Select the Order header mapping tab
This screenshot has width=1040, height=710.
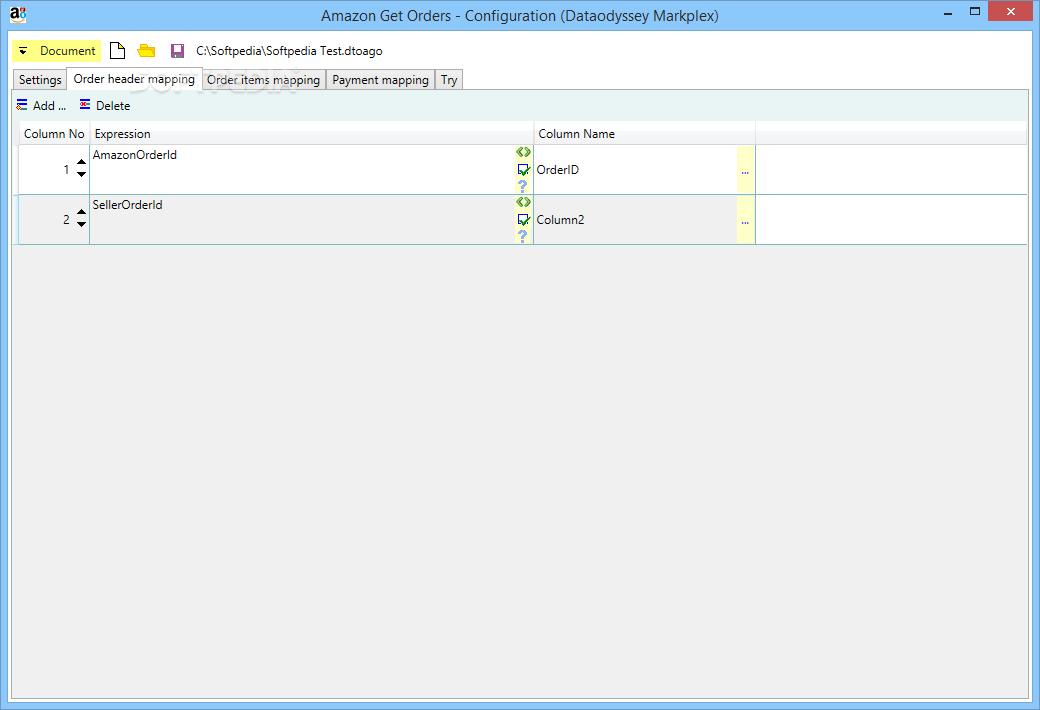tap(134, 79)
